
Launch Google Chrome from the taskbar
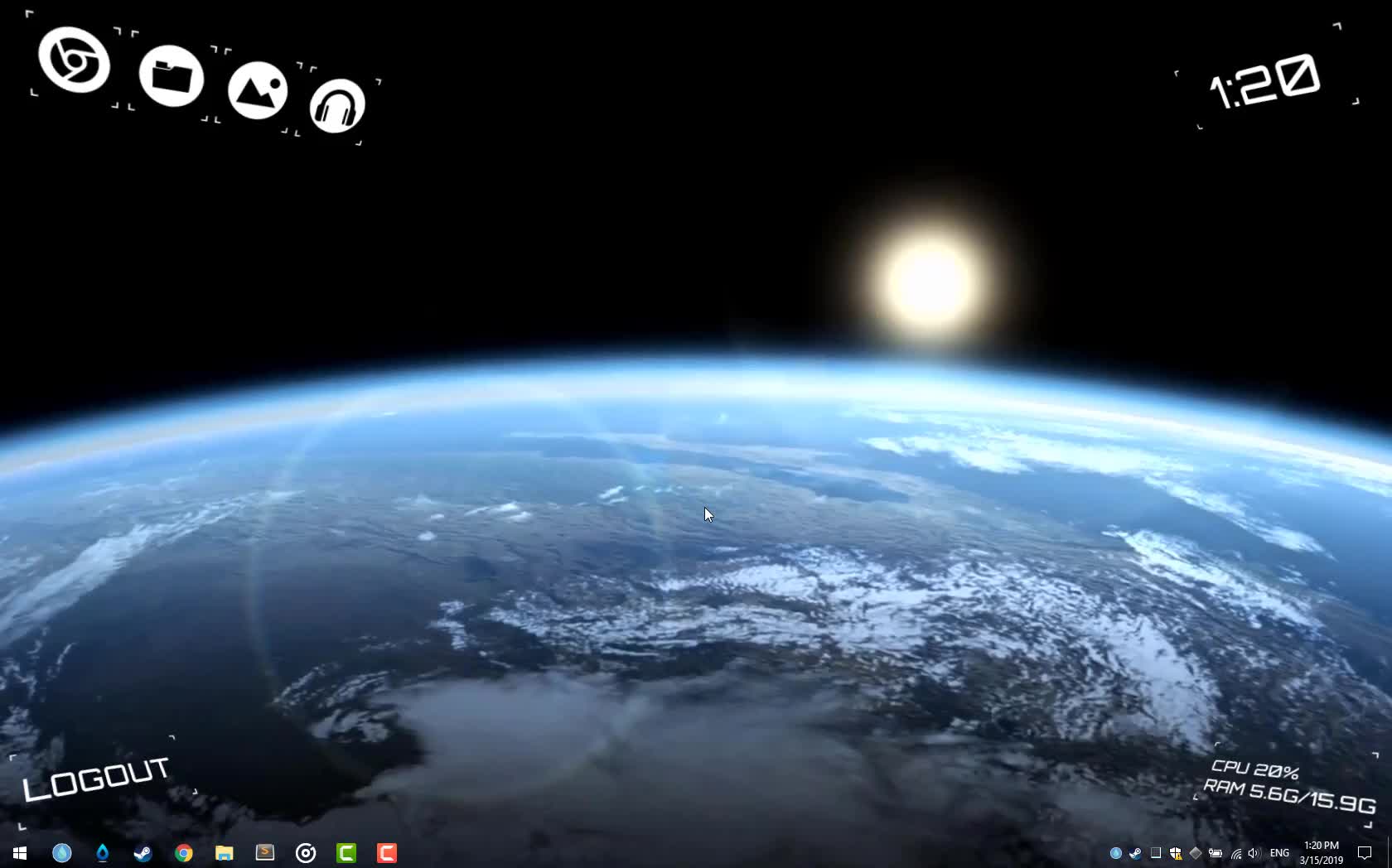183,853
